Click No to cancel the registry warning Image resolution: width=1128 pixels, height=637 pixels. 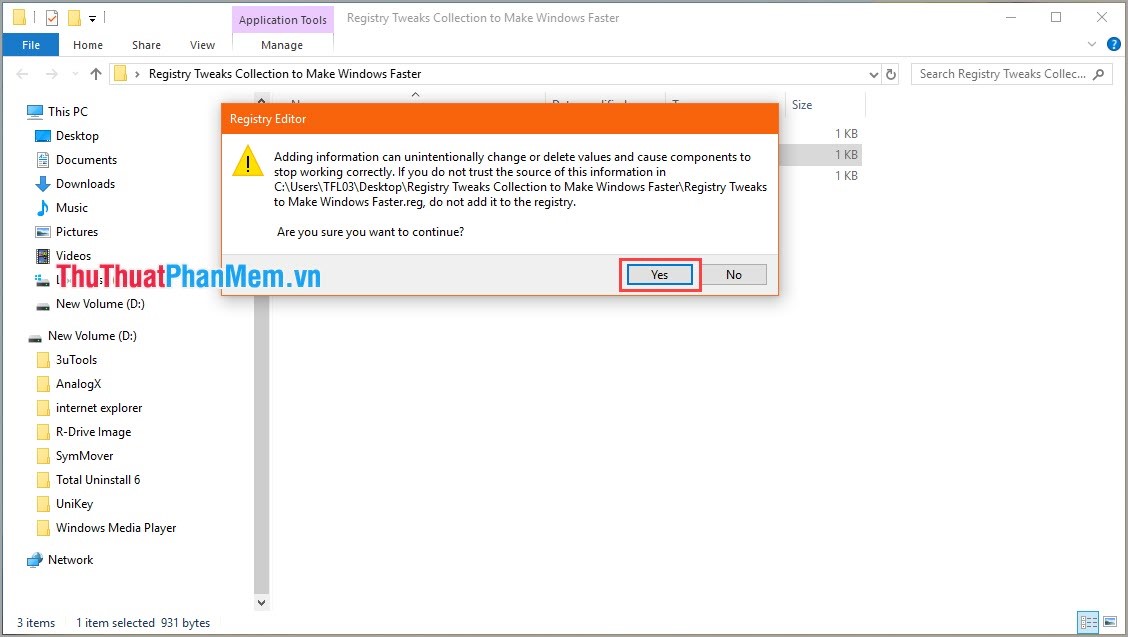click(735, 274)
